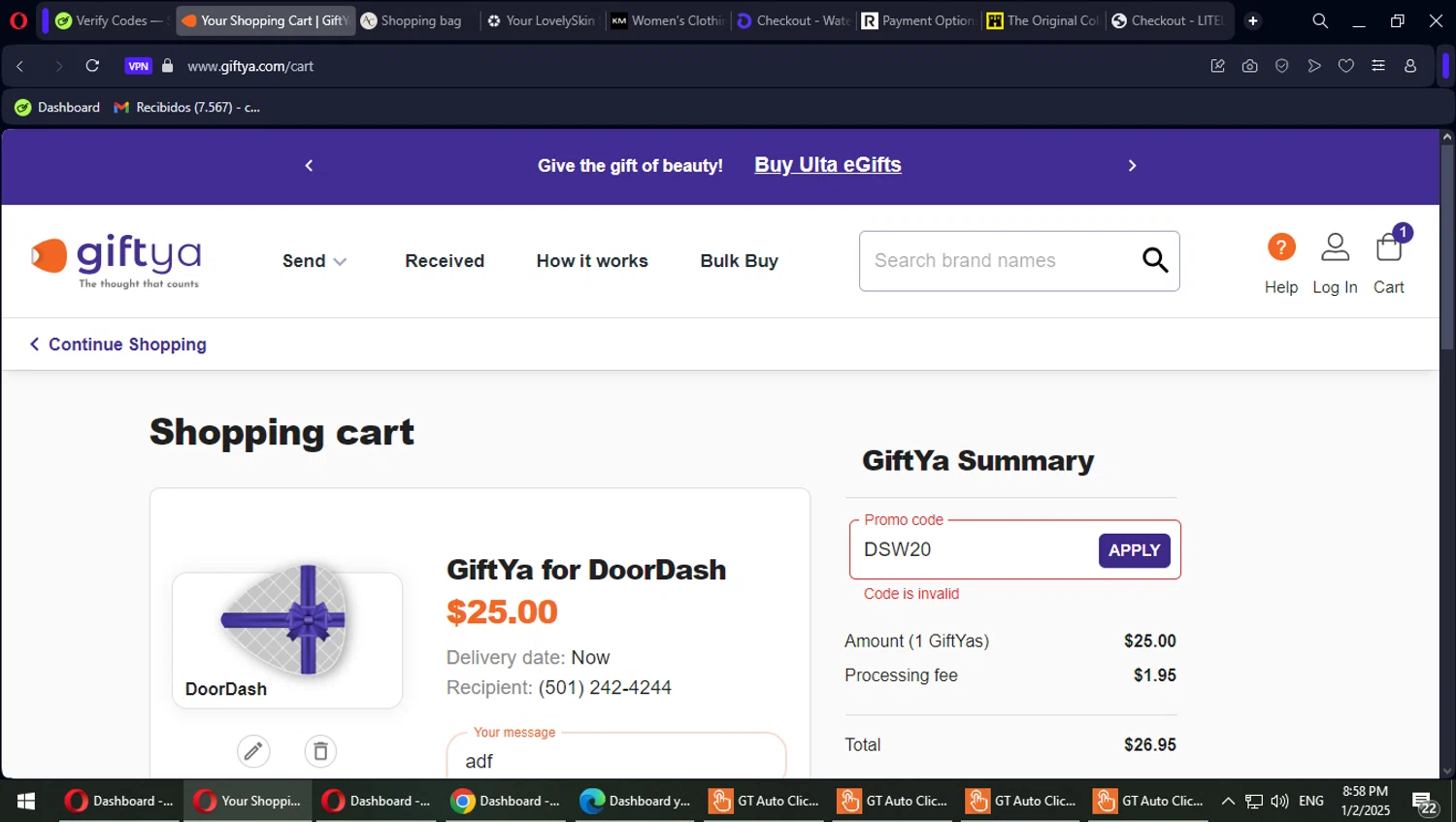The image size is (1456, 822).
Task: Open the Opera menu icon
Action: pyautogui.click(x=17, y=20)
